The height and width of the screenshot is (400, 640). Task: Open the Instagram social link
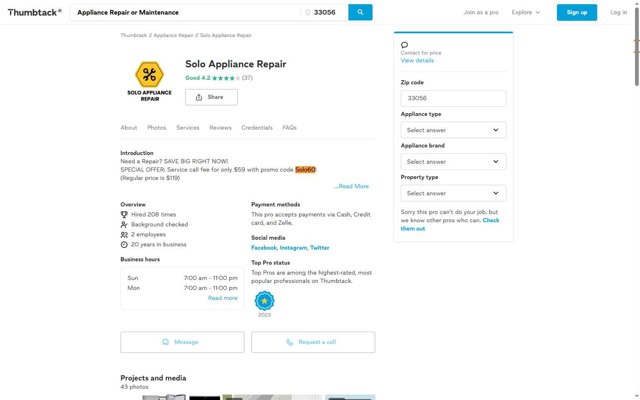pos(293,248)
